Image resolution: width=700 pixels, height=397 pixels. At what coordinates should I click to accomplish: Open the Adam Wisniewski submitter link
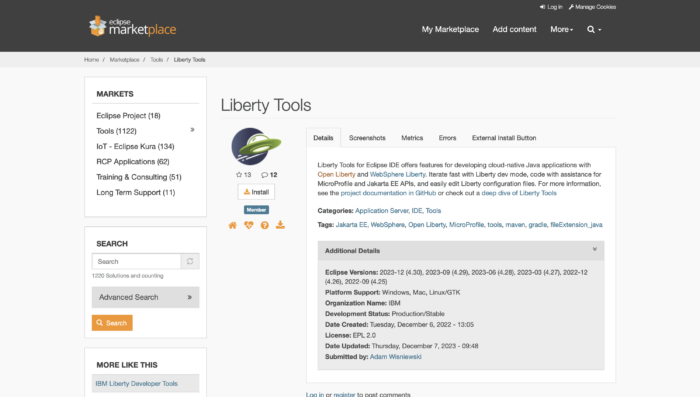pos(396,357)
